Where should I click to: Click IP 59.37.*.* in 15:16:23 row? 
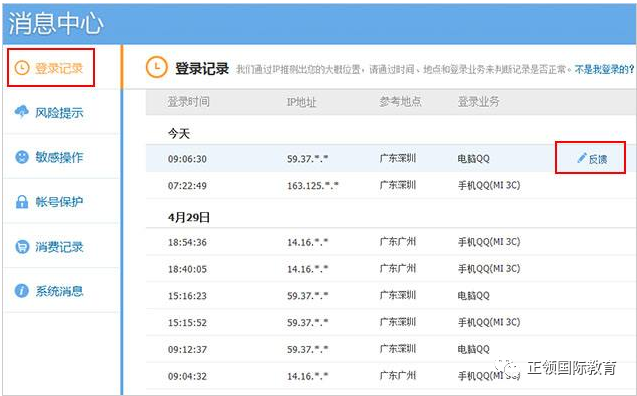pyautogui.click(x=308, y=296)
